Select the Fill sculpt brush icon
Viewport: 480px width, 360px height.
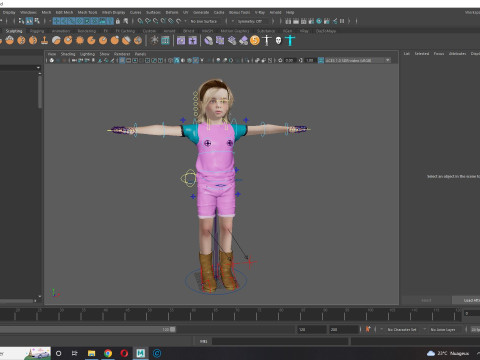[x=126, y=41]
